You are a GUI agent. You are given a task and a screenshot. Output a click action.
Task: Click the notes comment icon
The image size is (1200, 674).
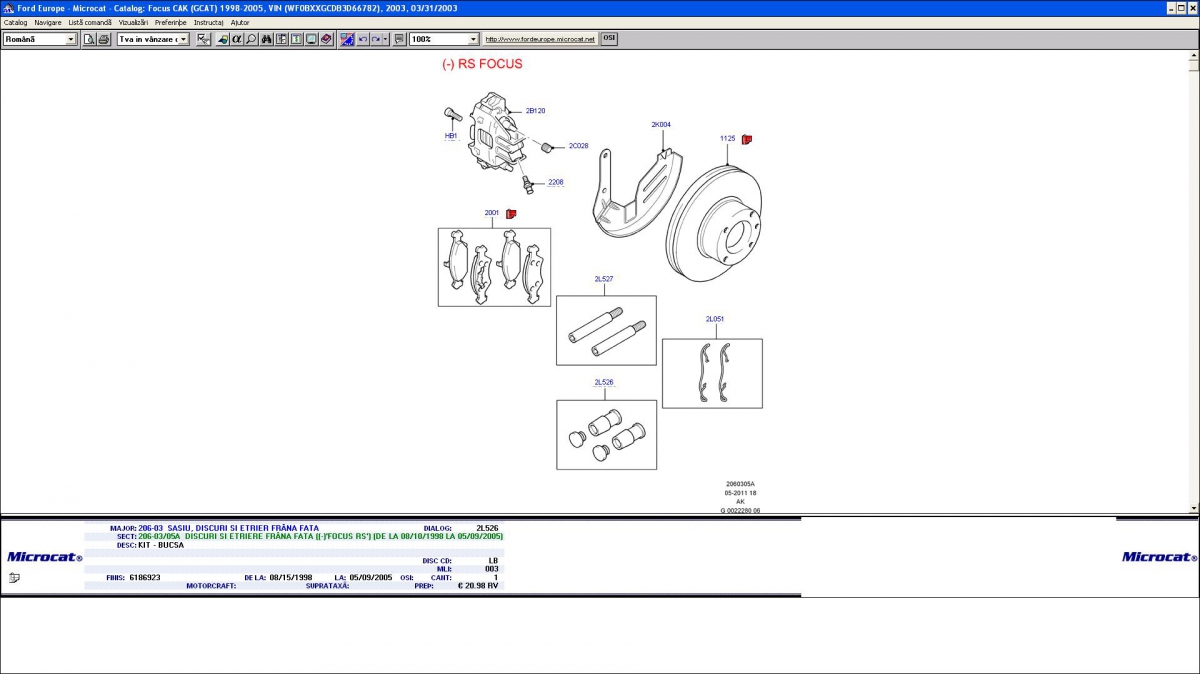tap(400, 39)
